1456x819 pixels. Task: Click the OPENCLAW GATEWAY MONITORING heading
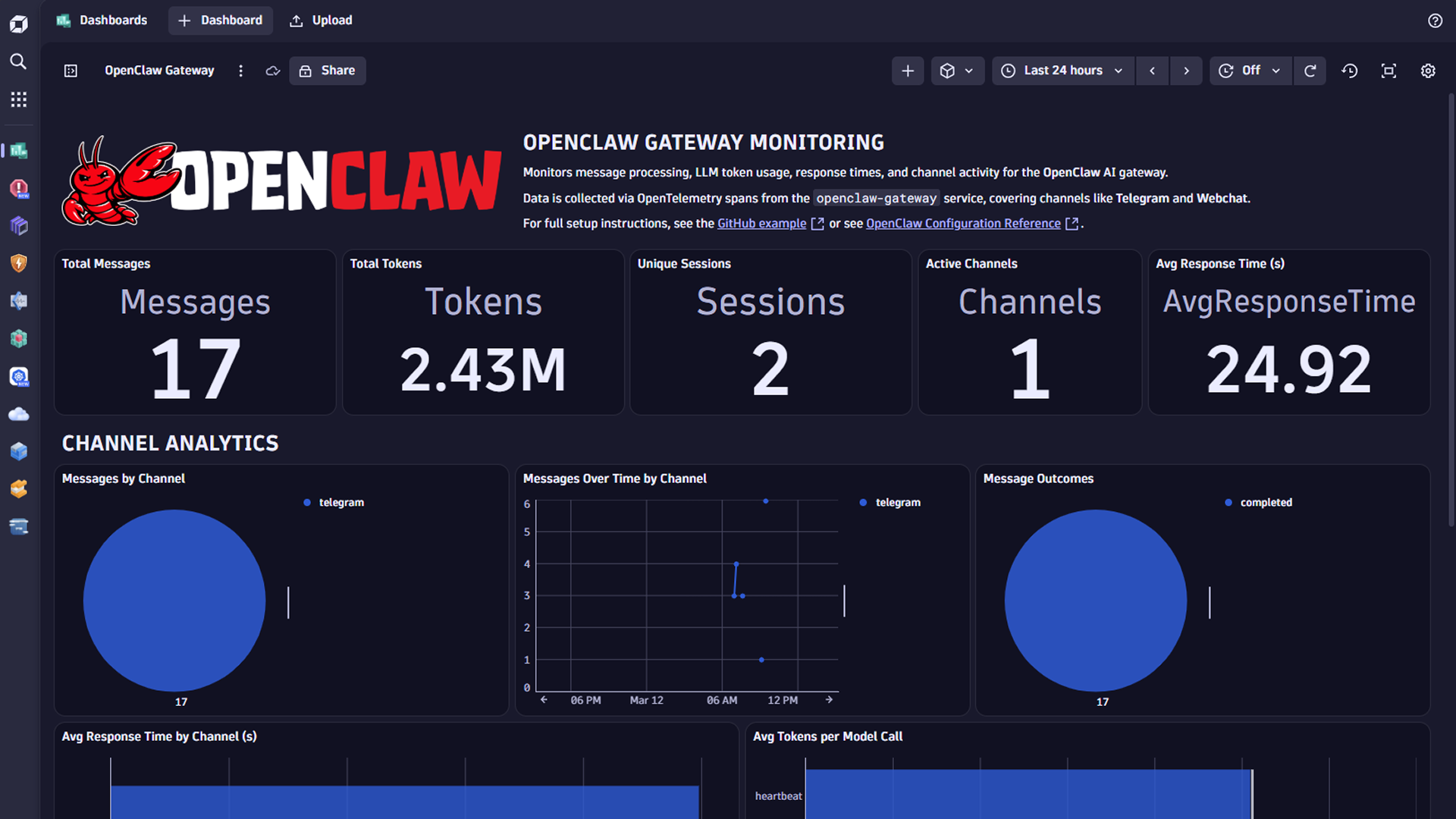pyautogui.click(x=704, y=143)
